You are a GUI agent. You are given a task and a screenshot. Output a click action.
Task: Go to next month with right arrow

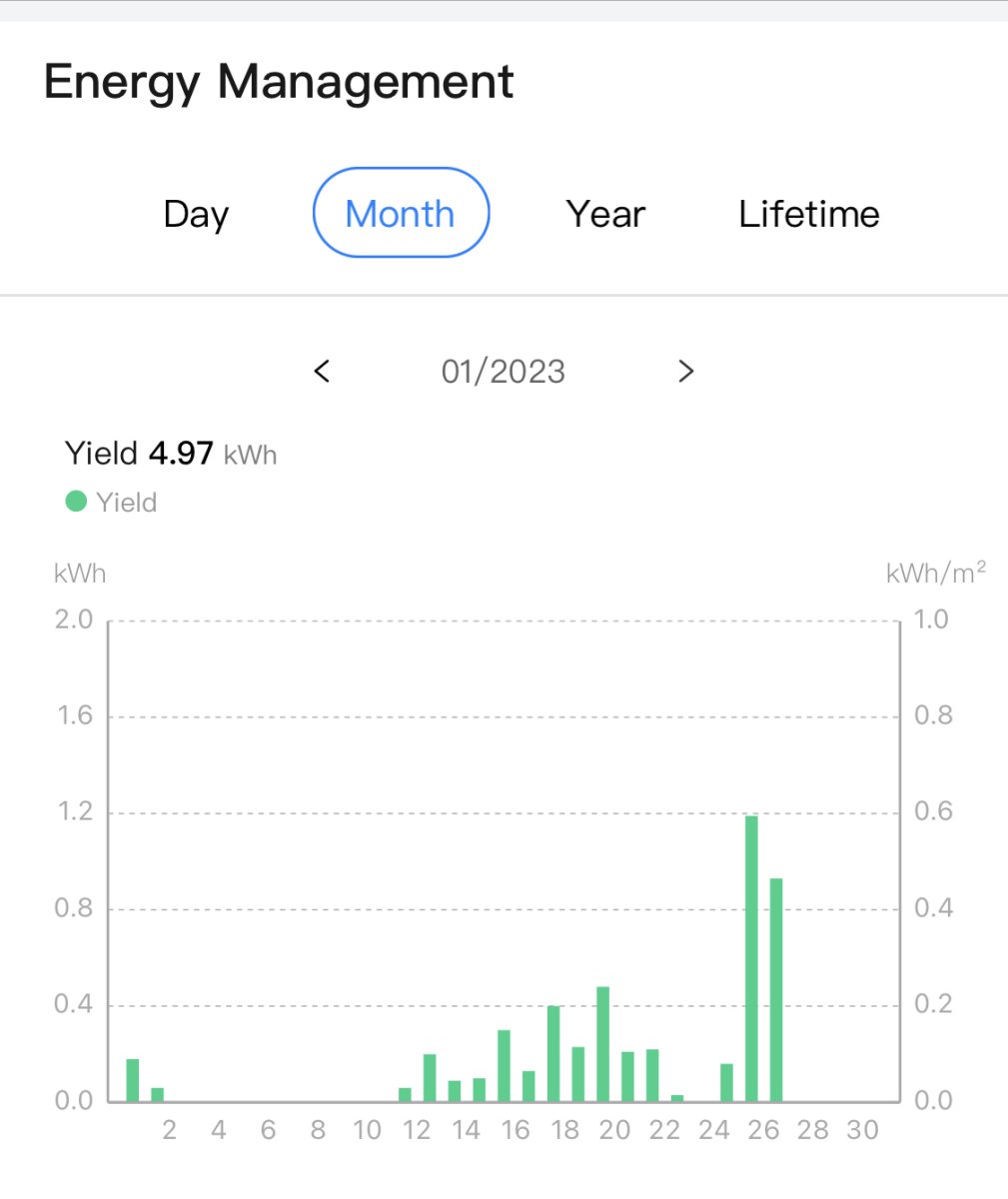pos(685,371)
